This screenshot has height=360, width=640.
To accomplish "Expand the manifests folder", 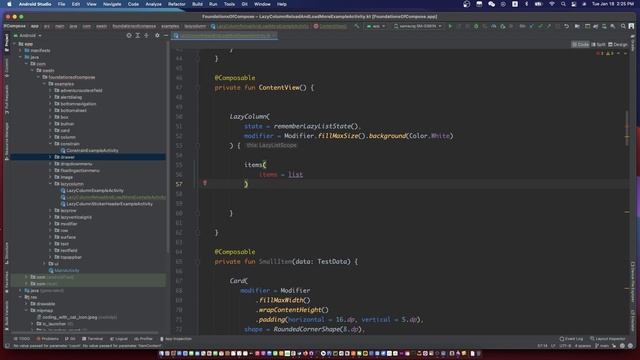I will pyautogui.click(x=20, y=51).
